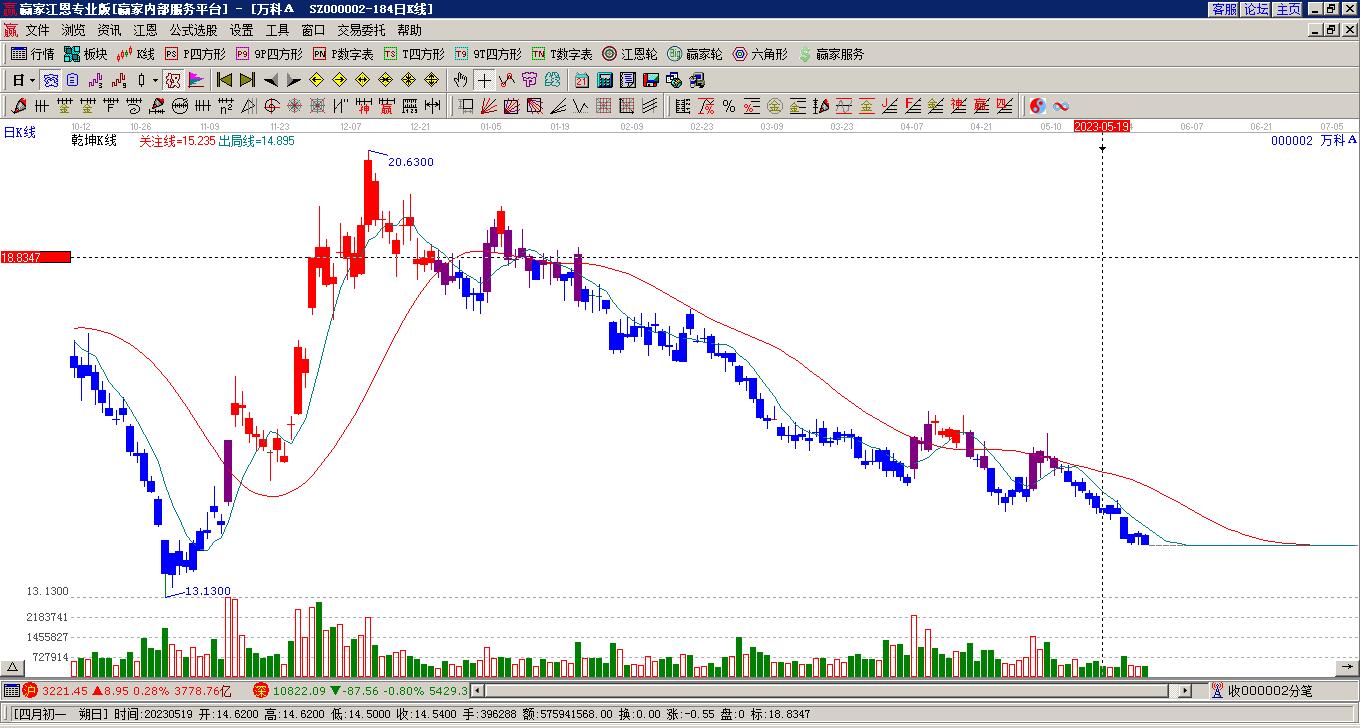Image resolution: width=1360 pixels, height=728 pixels.
Task: Click the yellow diamond right-arrow icon
Action: tap(339, 80)
